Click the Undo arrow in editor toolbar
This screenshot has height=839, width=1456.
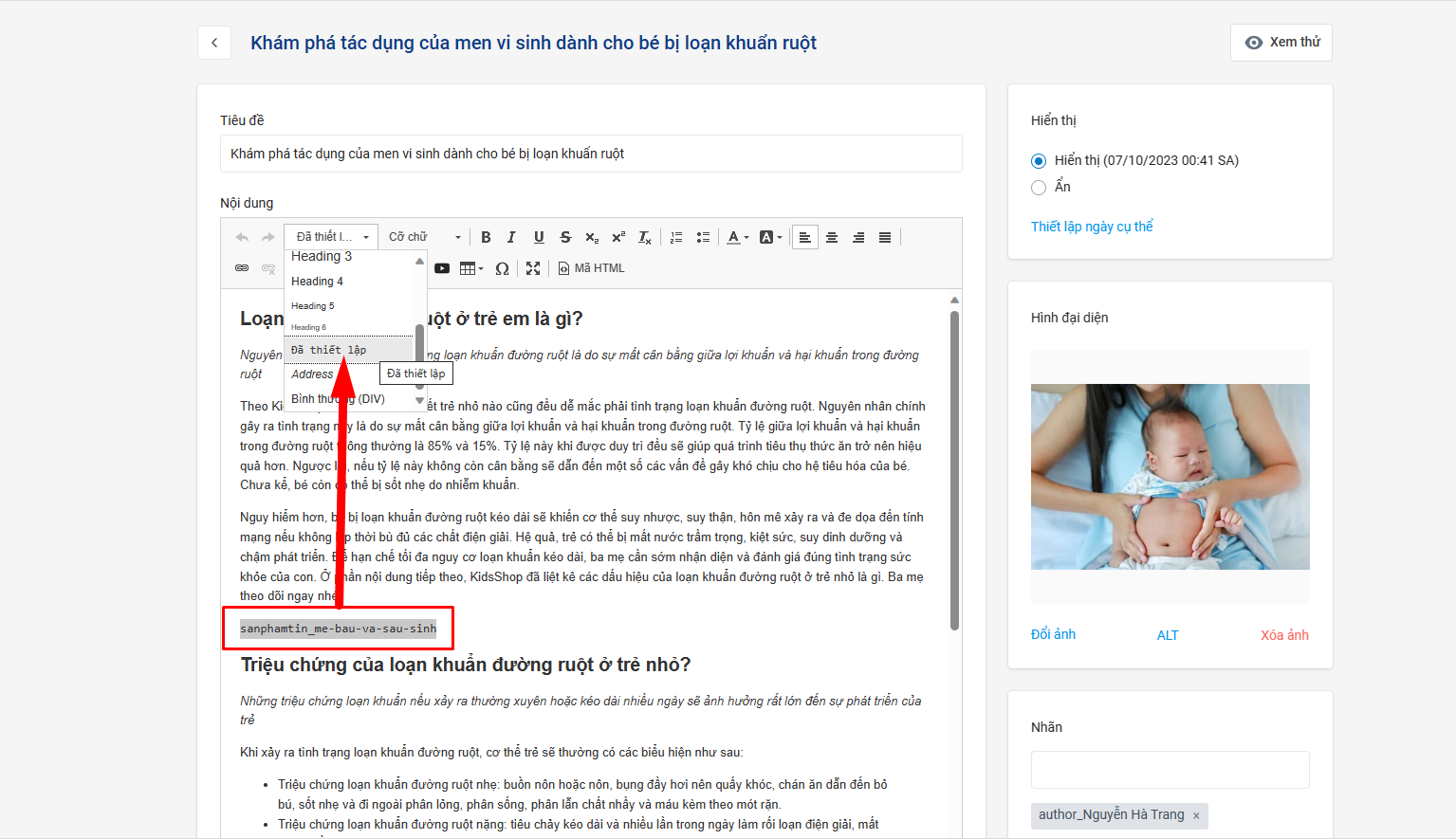[242, 237]
